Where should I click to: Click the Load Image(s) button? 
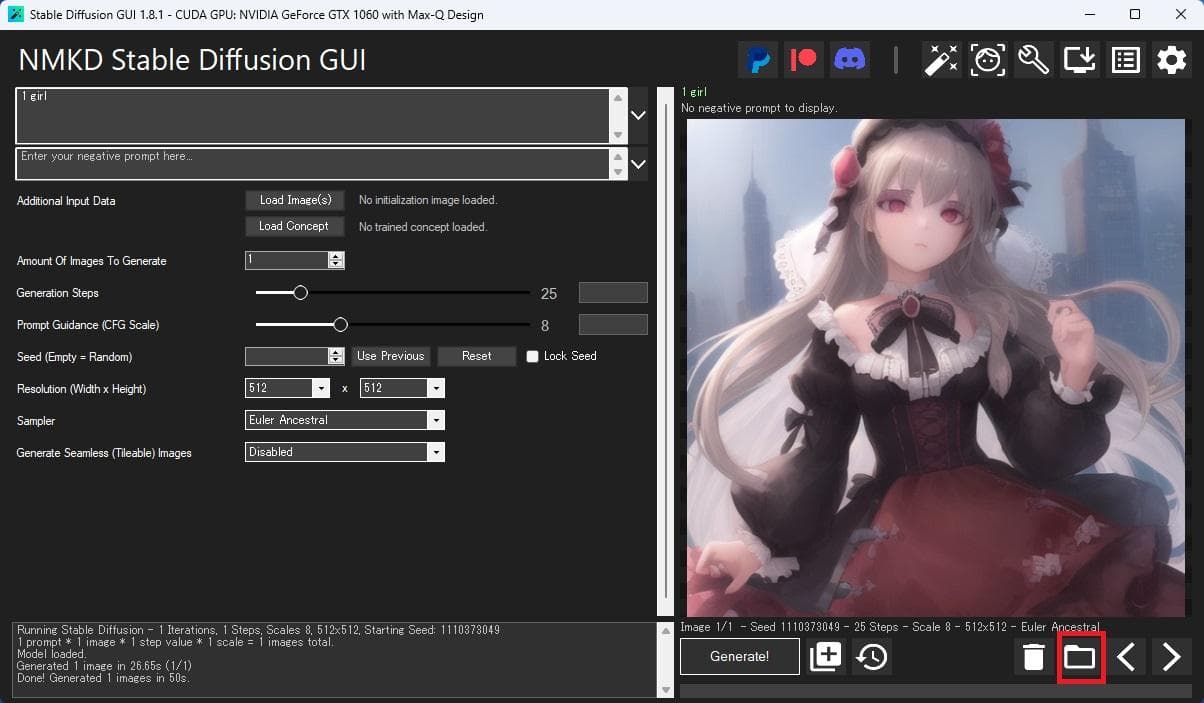click(x=295, y=200)
